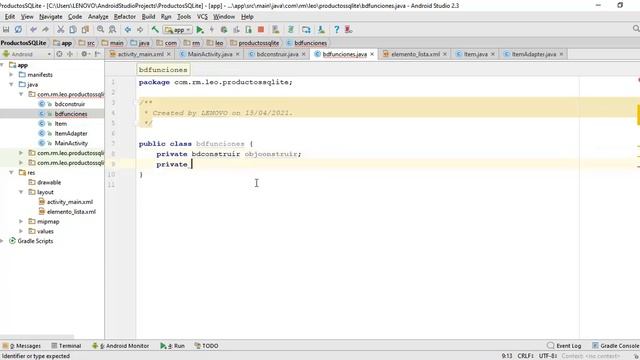Open the SDK Manager download icon
Image resolution: width=640 pixels, height=360 pixels.
click(321, 29)
